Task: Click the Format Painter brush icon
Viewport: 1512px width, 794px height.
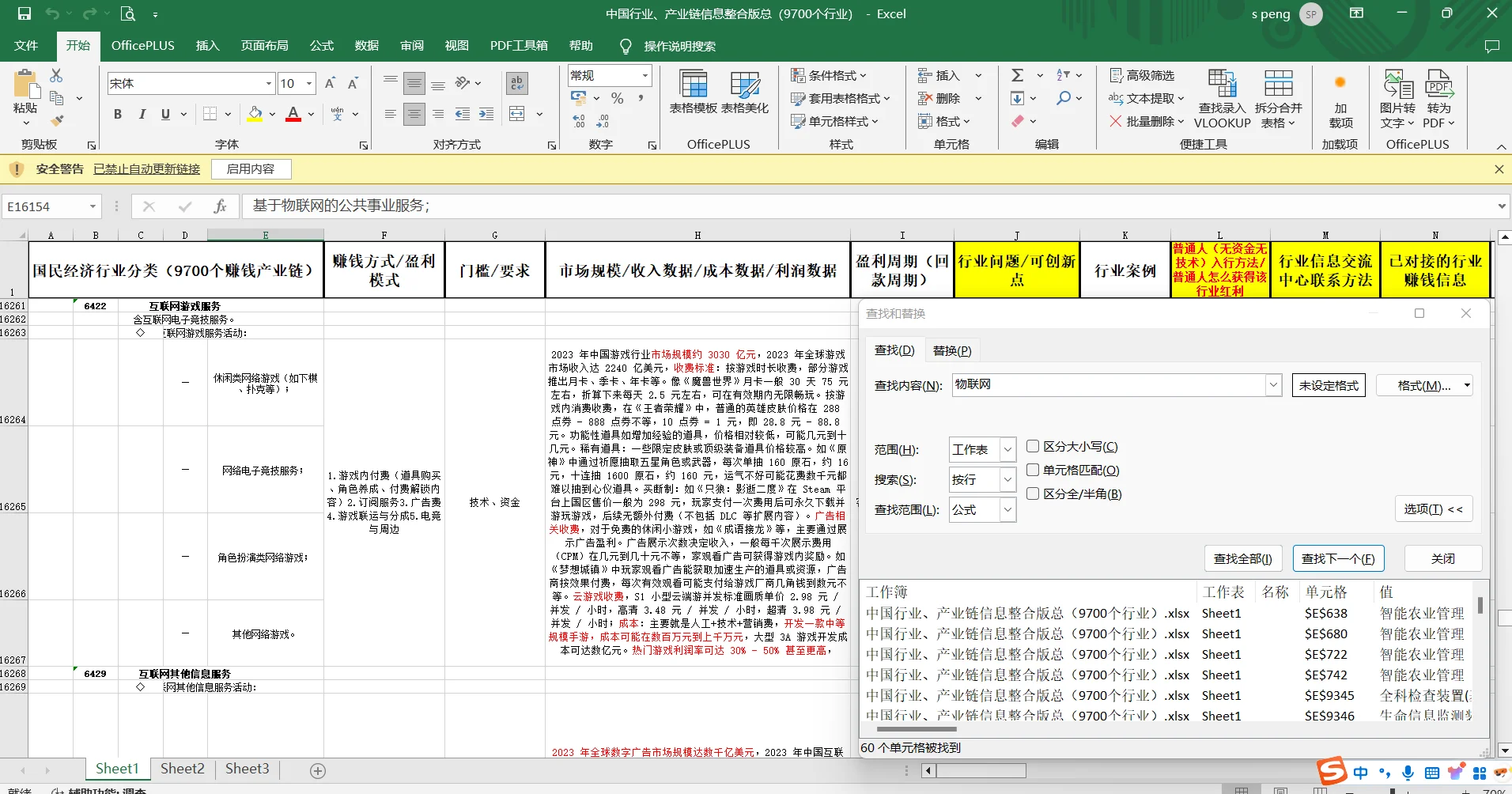Action: (56, 120)
